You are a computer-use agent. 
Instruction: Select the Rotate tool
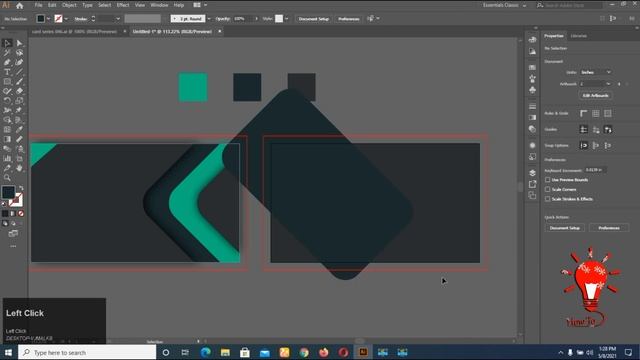[x=7, y=100]
